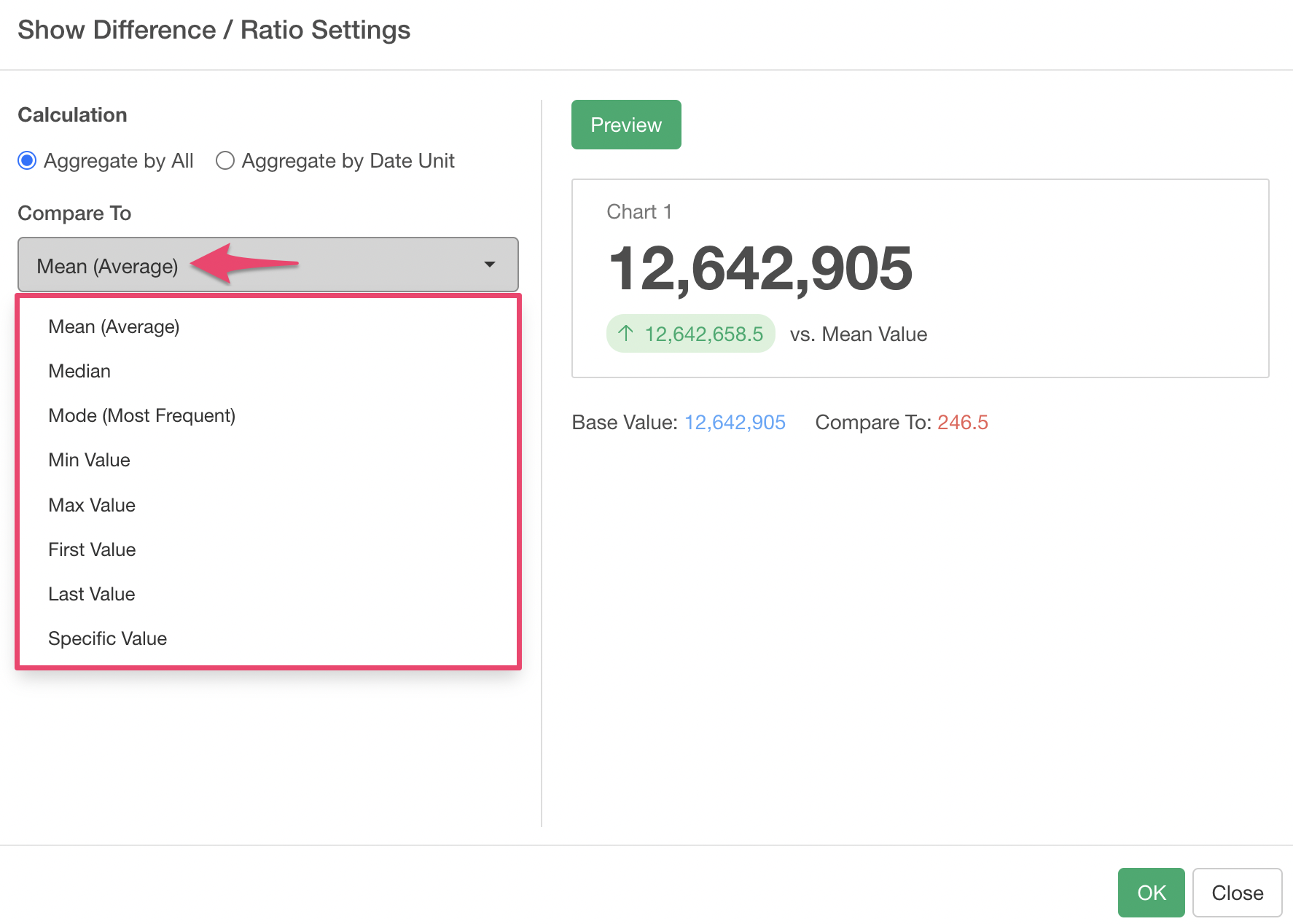Choose Median in the dropdown list

click(79, 371)
